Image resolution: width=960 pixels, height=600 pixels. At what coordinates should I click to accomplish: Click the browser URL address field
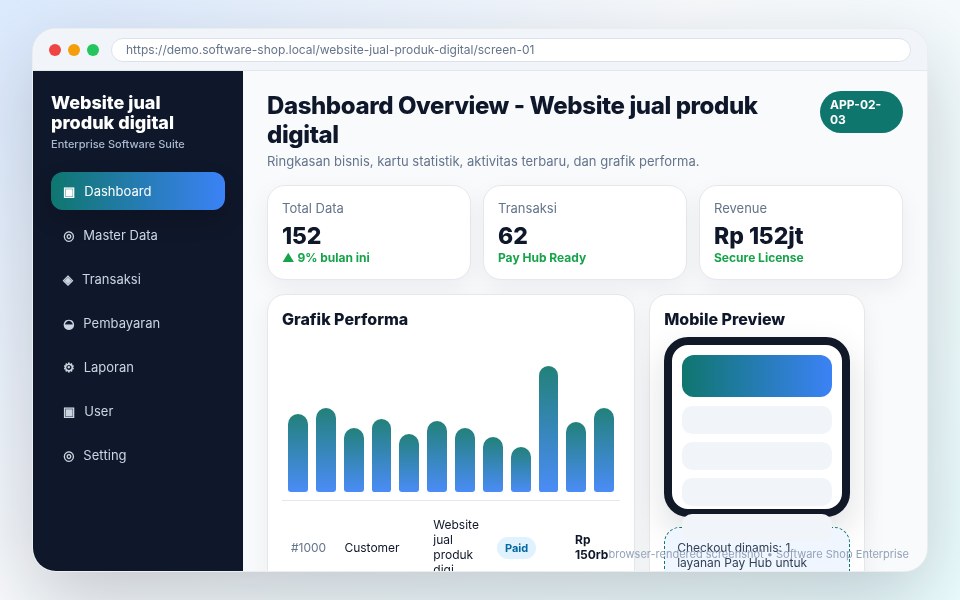(511, 50)
